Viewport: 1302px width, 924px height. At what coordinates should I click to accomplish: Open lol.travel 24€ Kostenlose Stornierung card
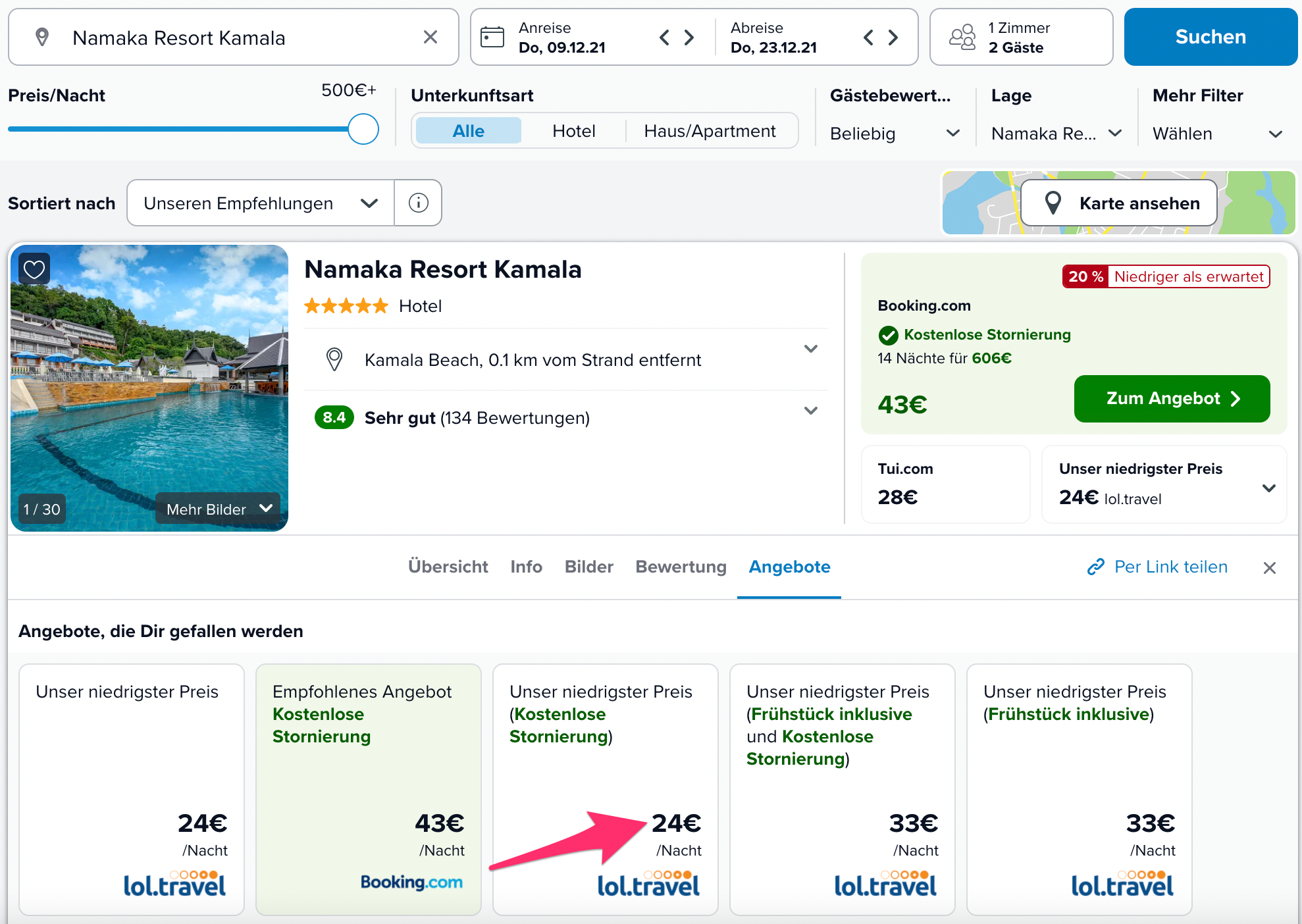[x=606, y=789]
